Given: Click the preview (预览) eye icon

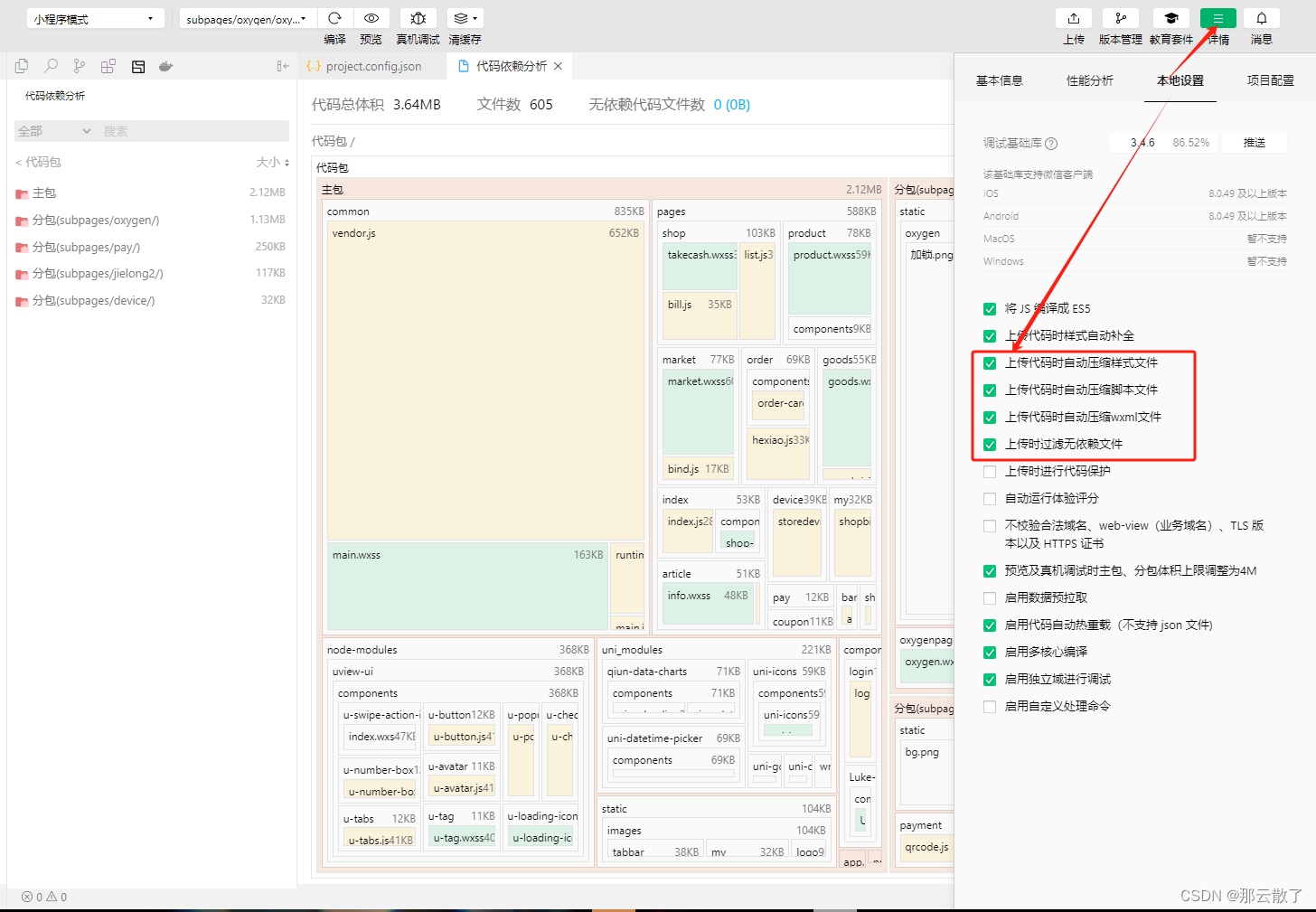Looking at the screenshot, I should pyautogui.click(x=371, y=18).
